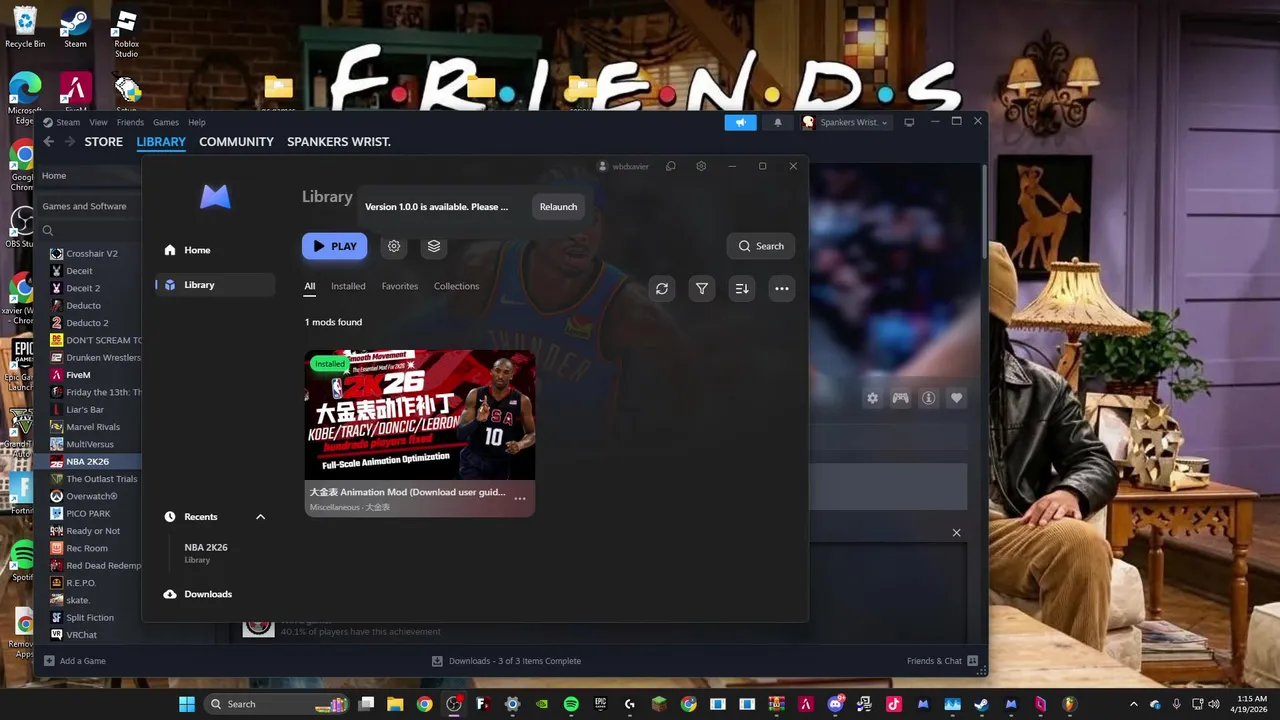1280x720 pixels.
Task: Open Steam COMMUNITY tab
Action: coord(236,142)
